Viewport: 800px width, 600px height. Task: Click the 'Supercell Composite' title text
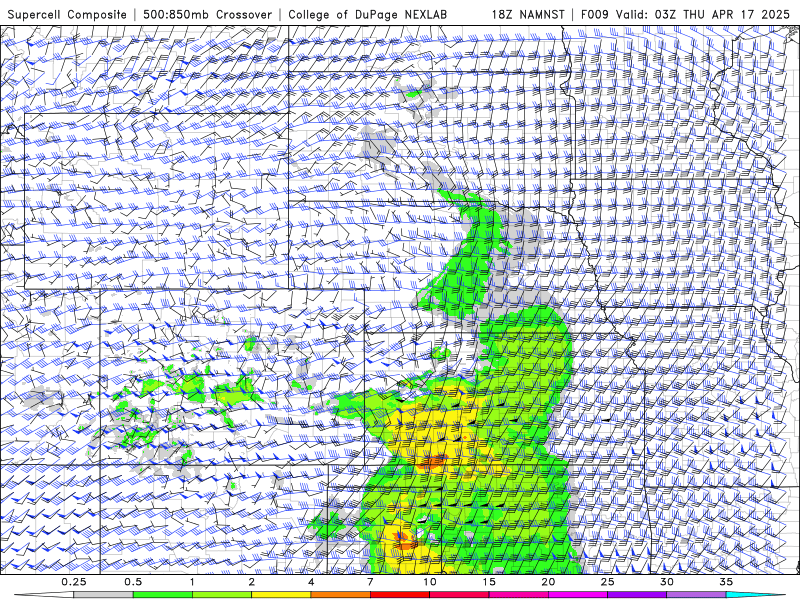(67, 15)
